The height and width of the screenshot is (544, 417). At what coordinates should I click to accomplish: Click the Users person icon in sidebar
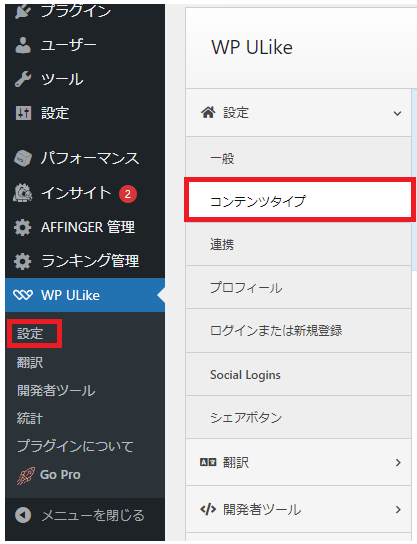23,45
